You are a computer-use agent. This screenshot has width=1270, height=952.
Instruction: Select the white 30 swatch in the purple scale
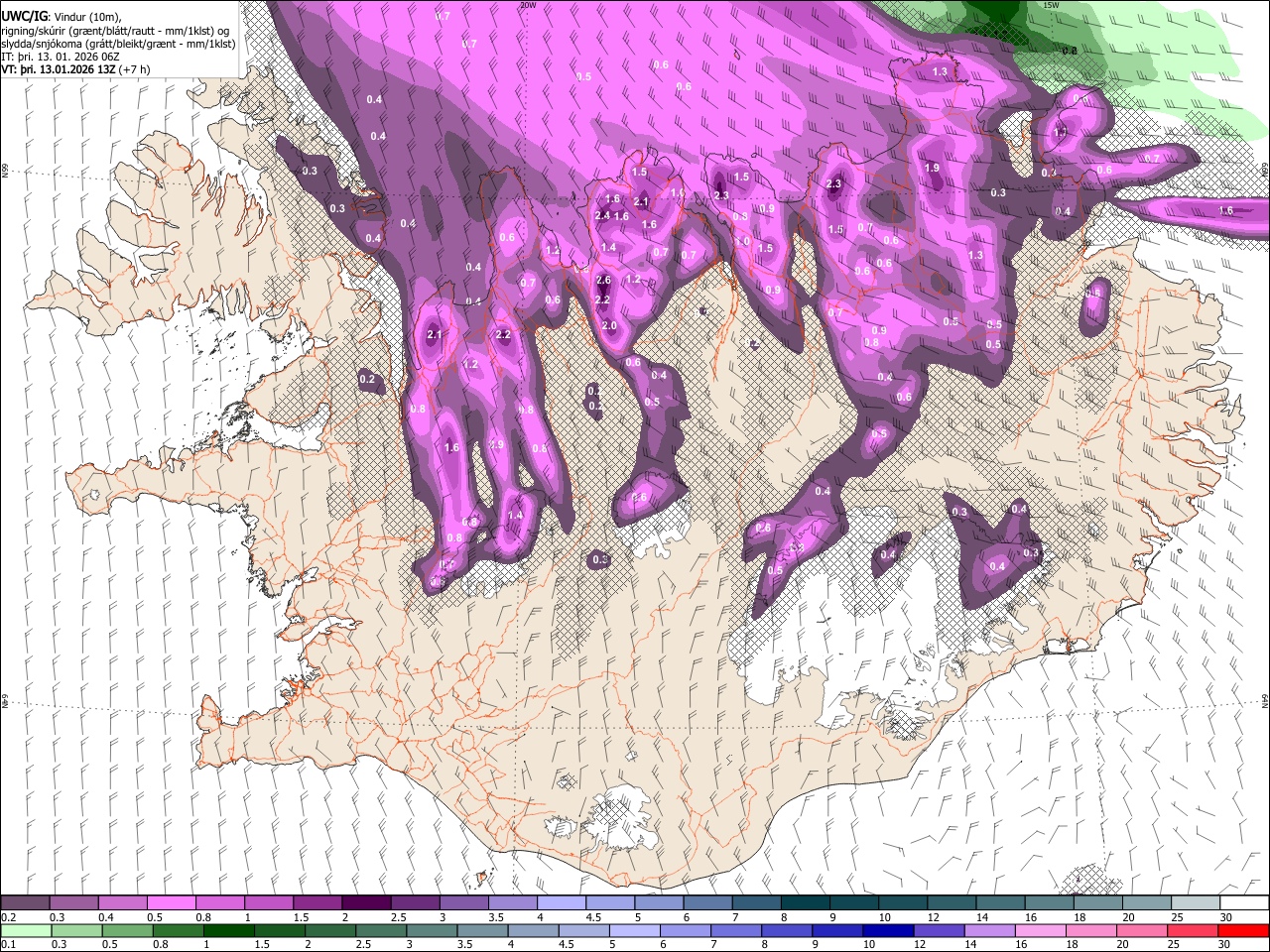1243,903
